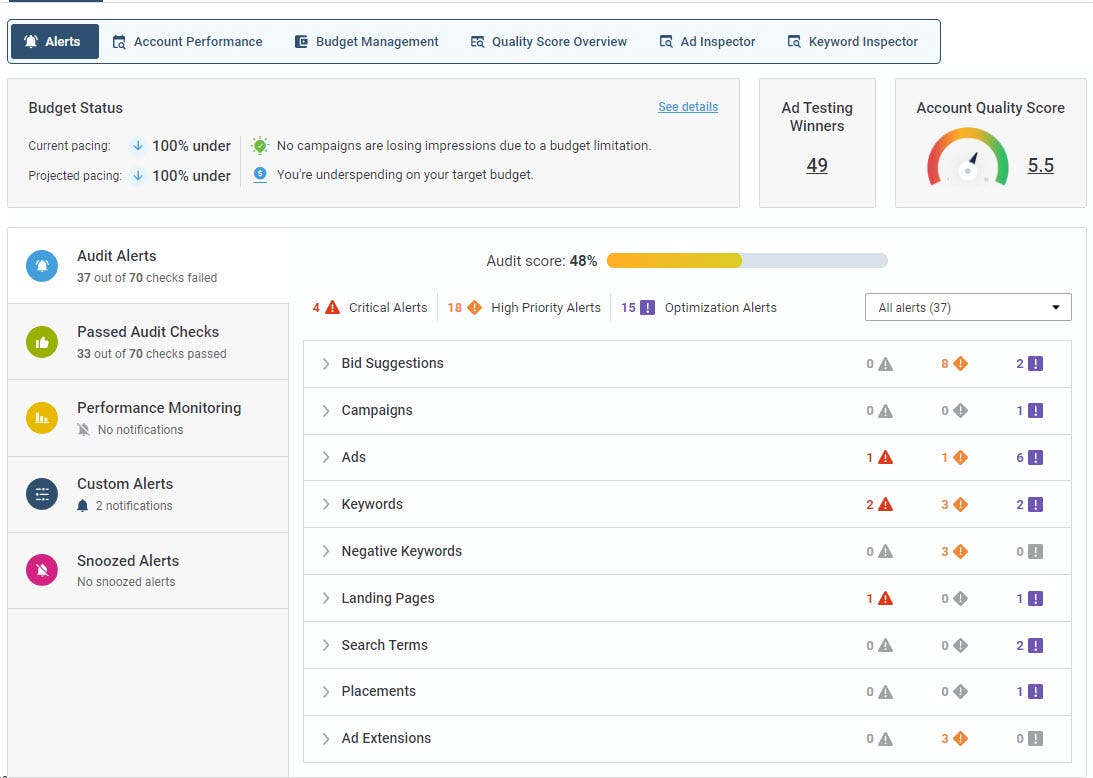Image resolution: width=1093 pixels, height=778 pixels.
Task: Click the Audit score progress bar
Action: tap(747, 261)
